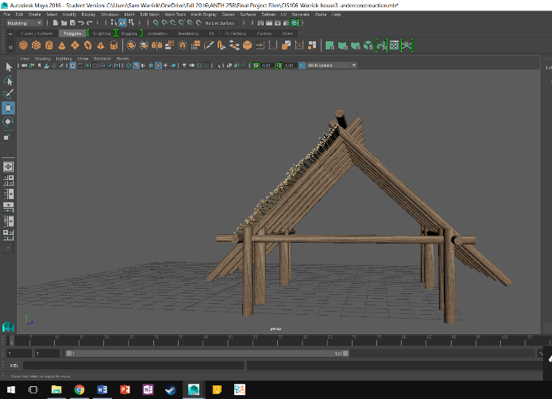The width and height of the screenshot is (552, 399).
Task: Create a polygon cylinder from the shelf
Action: click(x=49, y=45)
